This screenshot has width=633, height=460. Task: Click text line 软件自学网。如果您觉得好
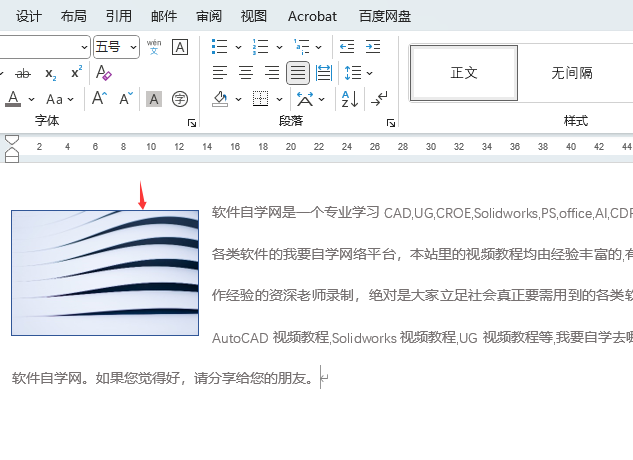pos(162,378)
